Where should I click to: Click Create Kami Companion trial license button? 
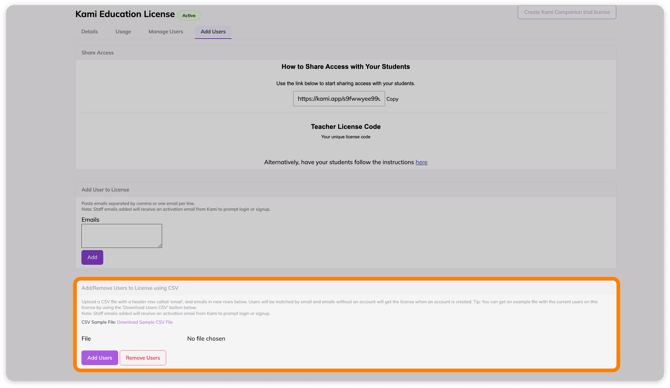click(x=567, y=12)
